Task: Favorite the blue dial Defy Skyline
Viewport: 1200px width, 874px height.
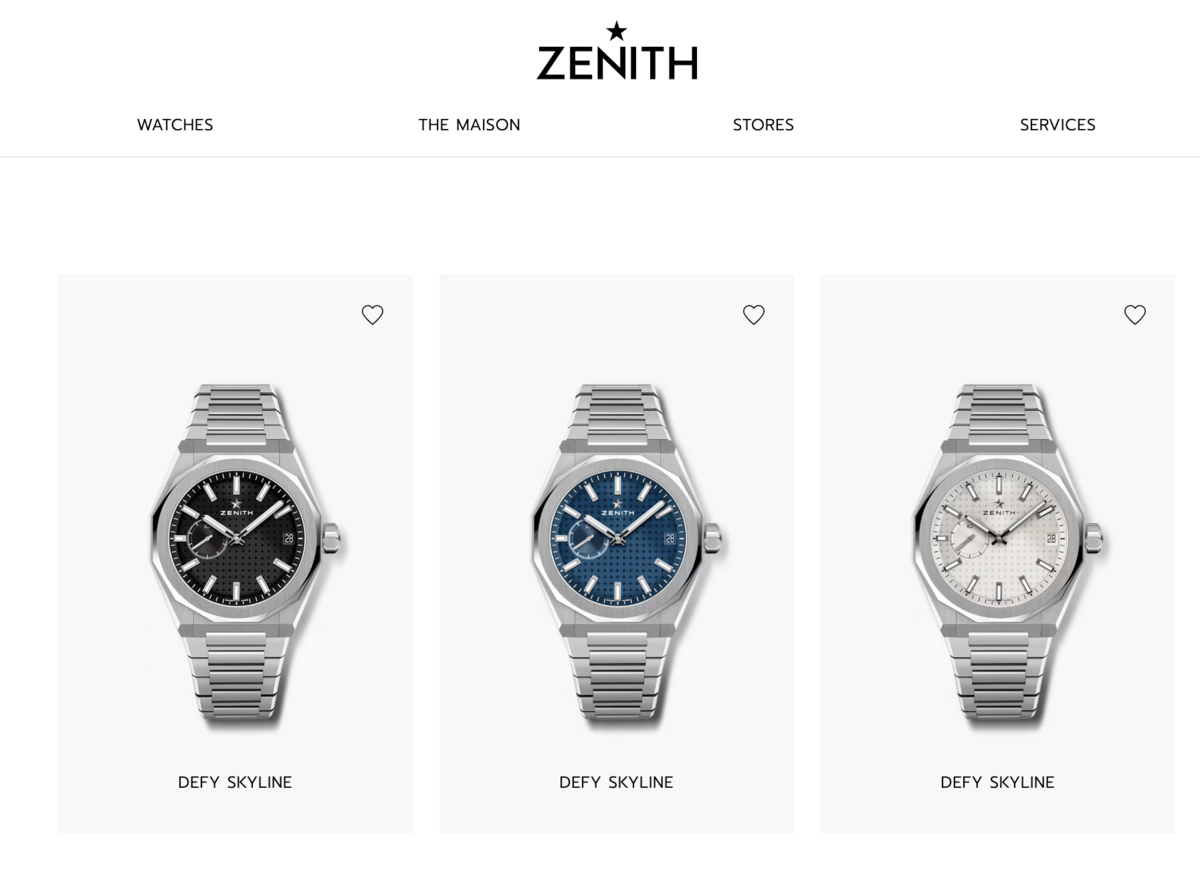Action: point(754,315)
